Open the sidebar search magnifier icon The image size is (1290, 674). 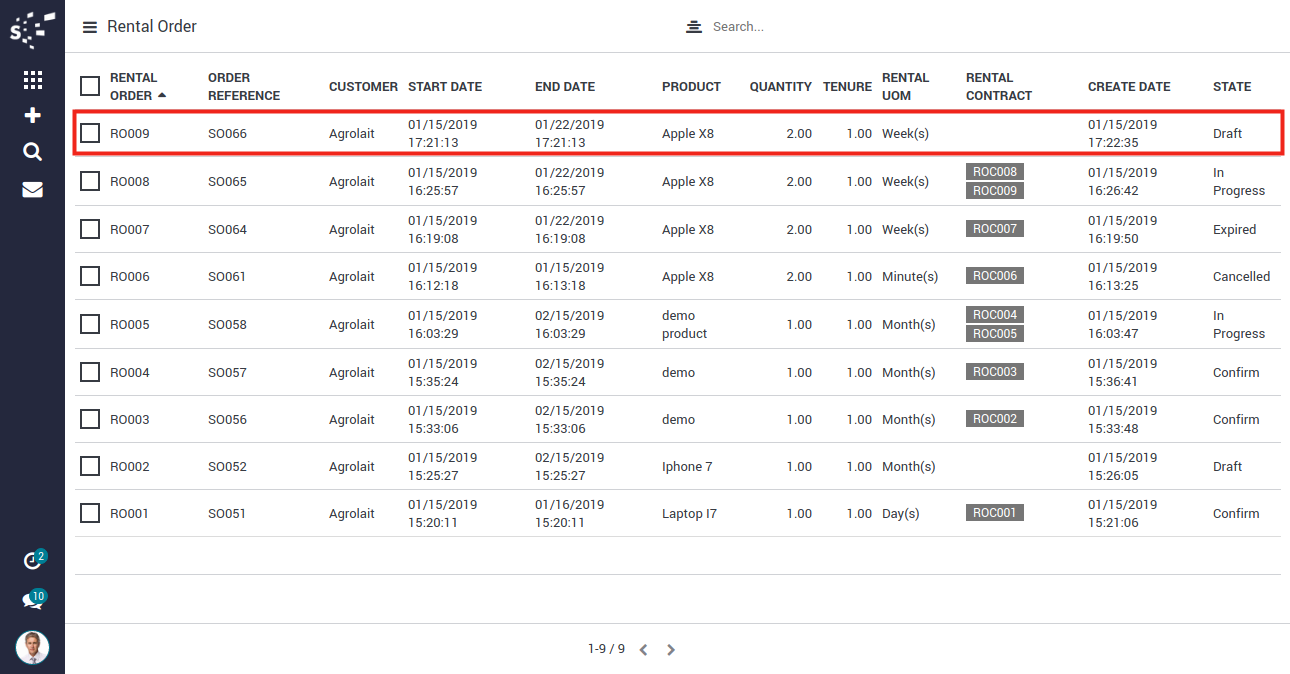pos(32,152)
